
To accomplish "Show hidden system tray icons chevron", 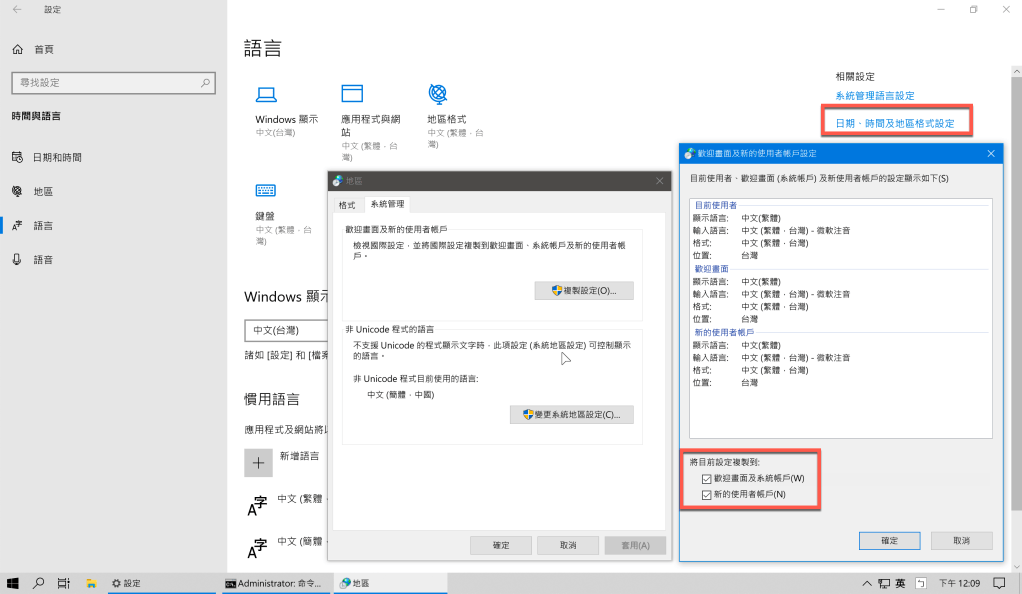I will pyautogui.click(x=866, y=584).
